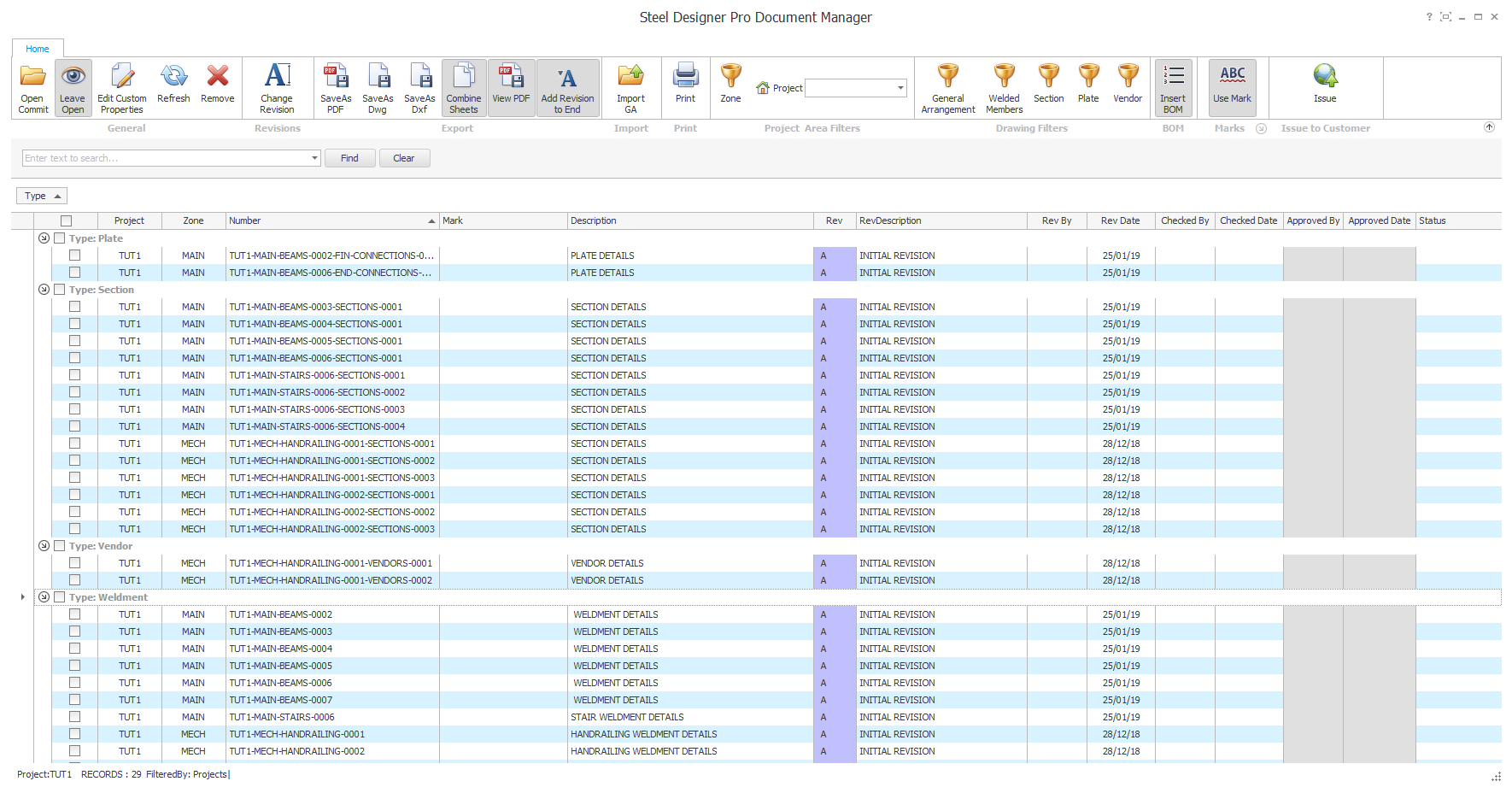Image resolution: width=1512 pixels, height=793 pixels.
Task: Tick the Type: Plate group checkbox
Action: click(60, 238)
